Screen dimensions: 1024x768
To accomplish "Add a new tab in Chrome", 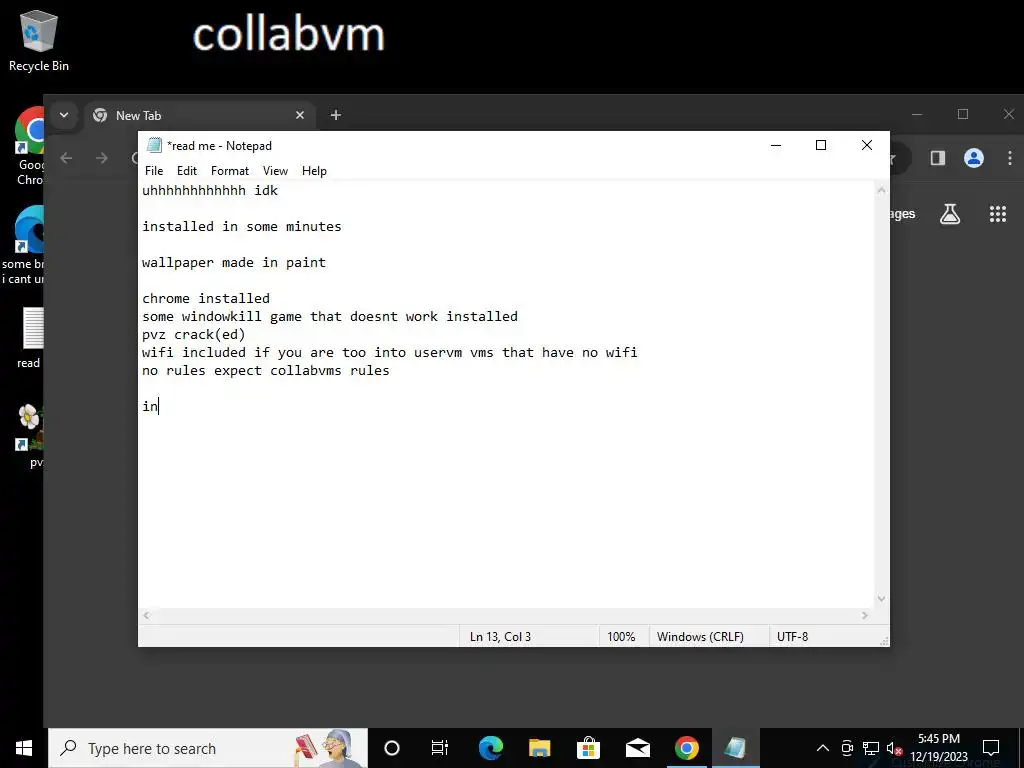I will 336,115.
